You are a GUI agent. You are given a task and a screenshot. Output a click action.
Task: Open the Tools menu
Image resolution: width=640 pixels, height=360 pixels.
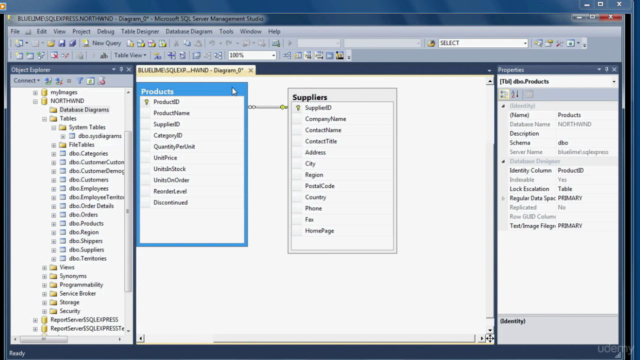[x=226, y=31]
